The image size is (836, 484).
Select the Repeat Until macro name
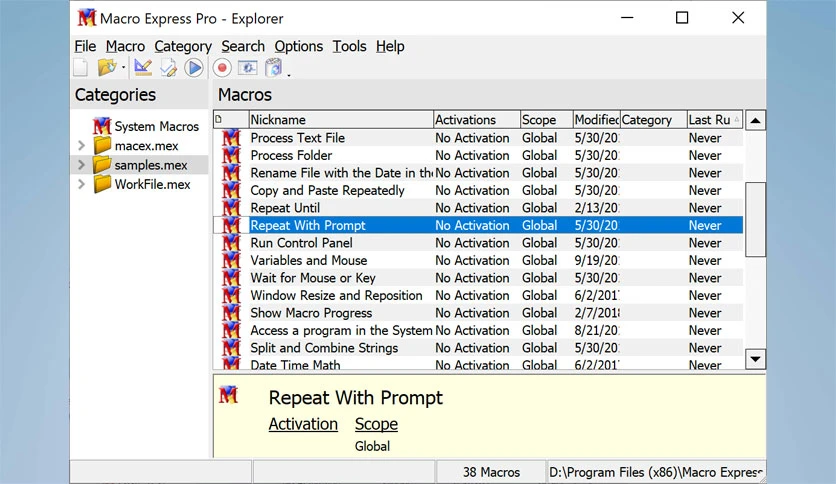(285, 208)
